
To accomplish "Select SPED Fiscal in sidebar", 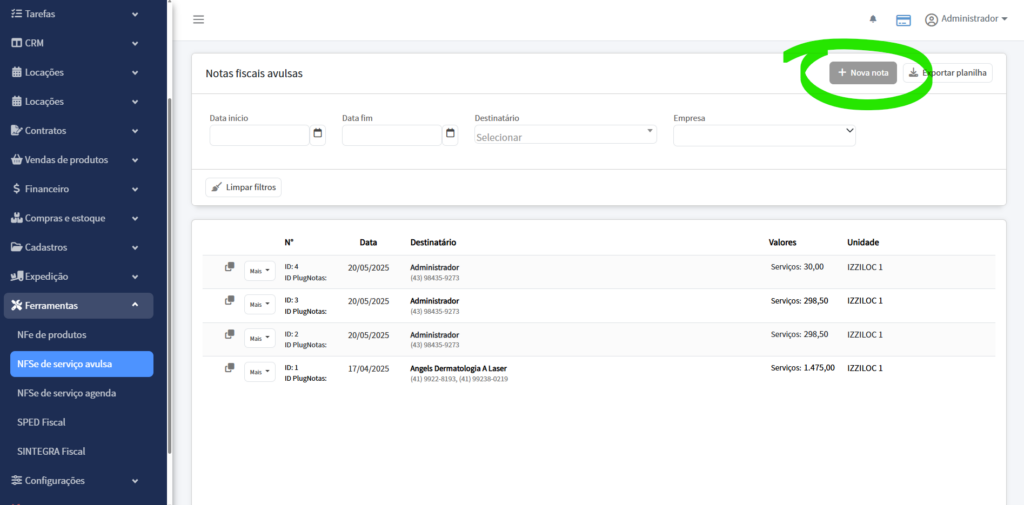I will (41, 422).
